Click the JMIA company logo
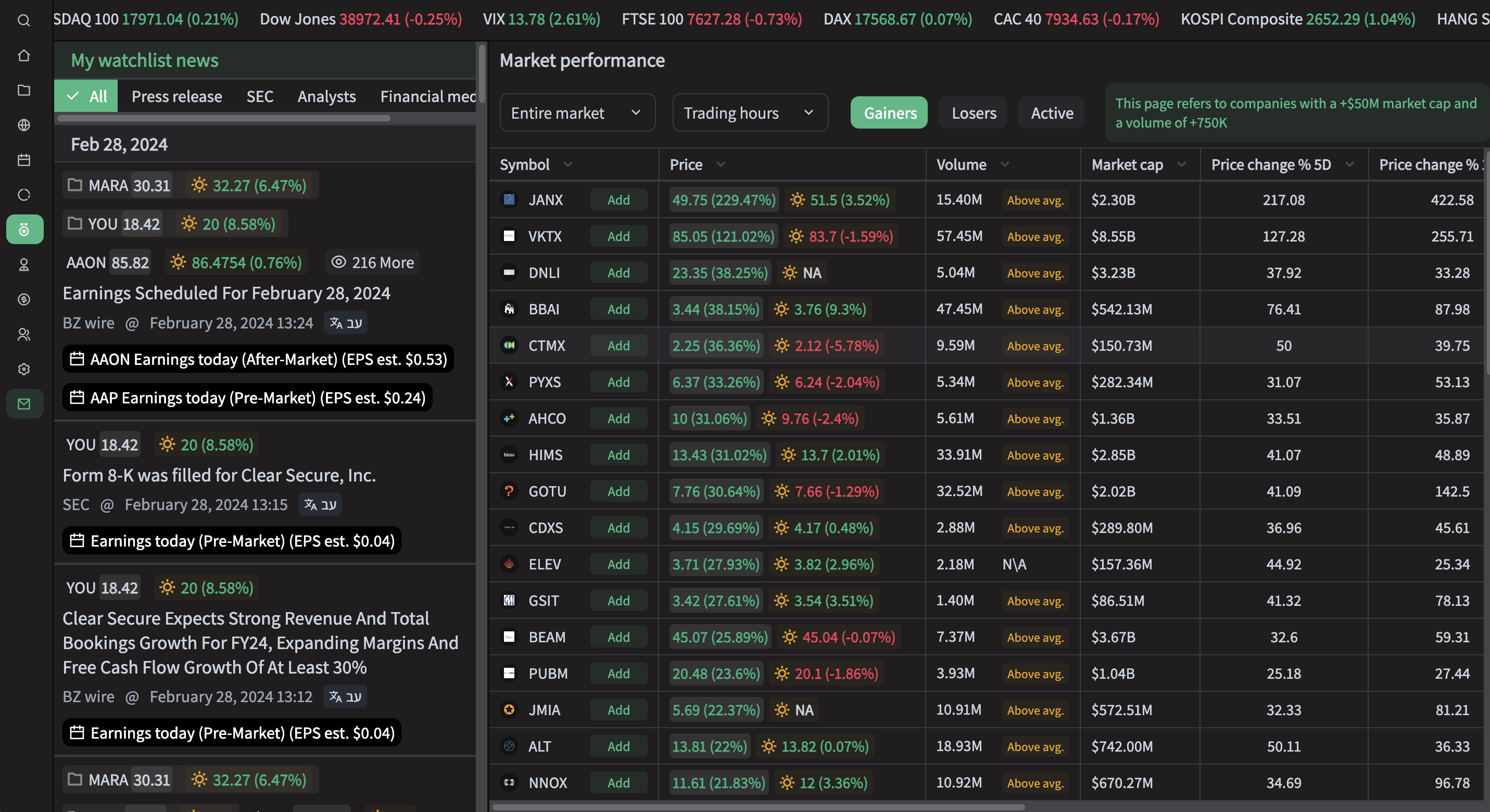This screenshot has width=1490, height=812. 509,709
